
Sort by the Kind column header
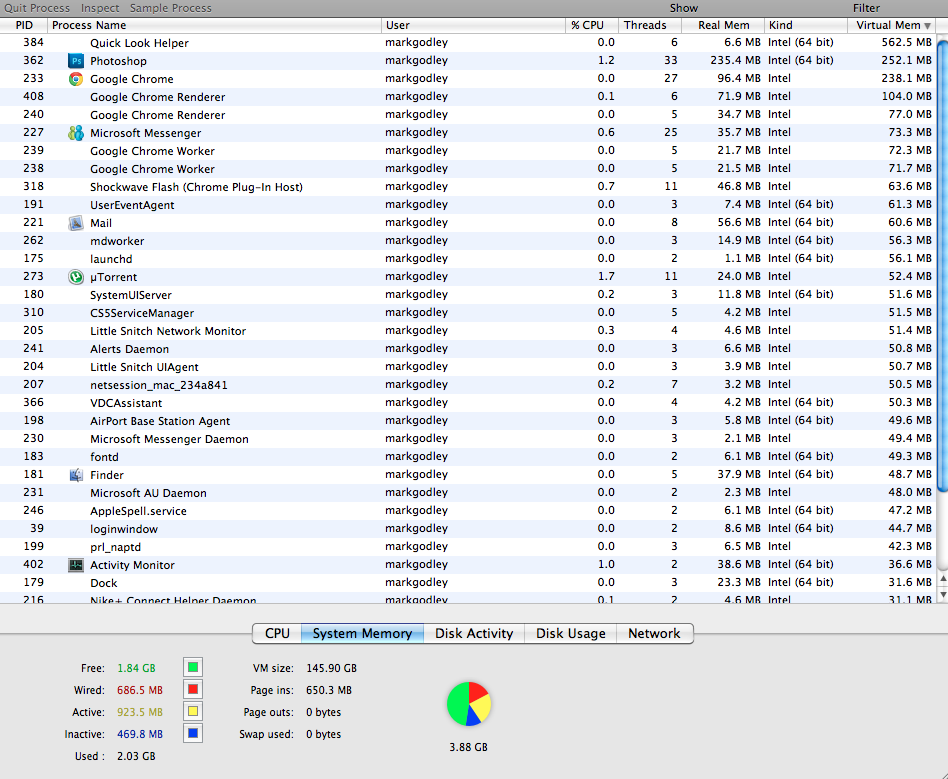click(806, 25)
